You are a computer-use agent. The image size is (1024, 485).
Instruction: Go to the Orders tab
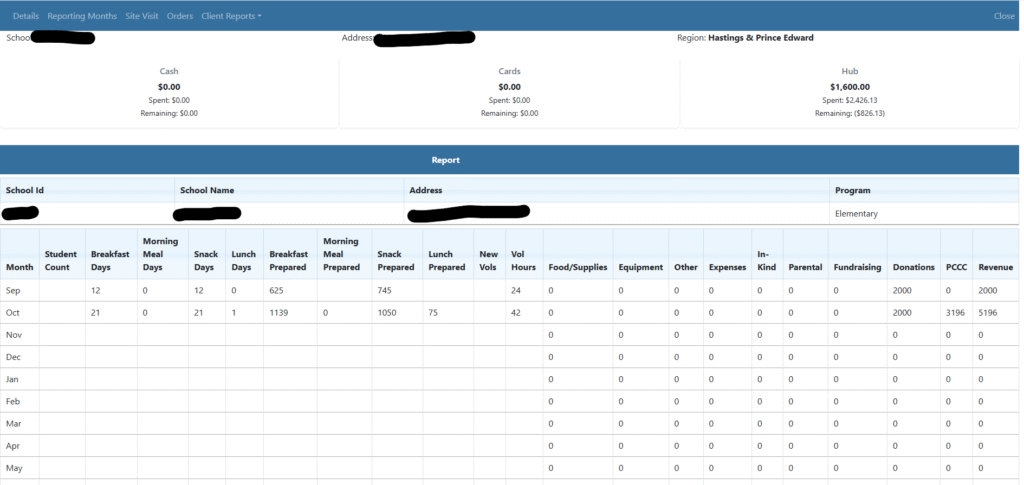(x=180, y=16)
